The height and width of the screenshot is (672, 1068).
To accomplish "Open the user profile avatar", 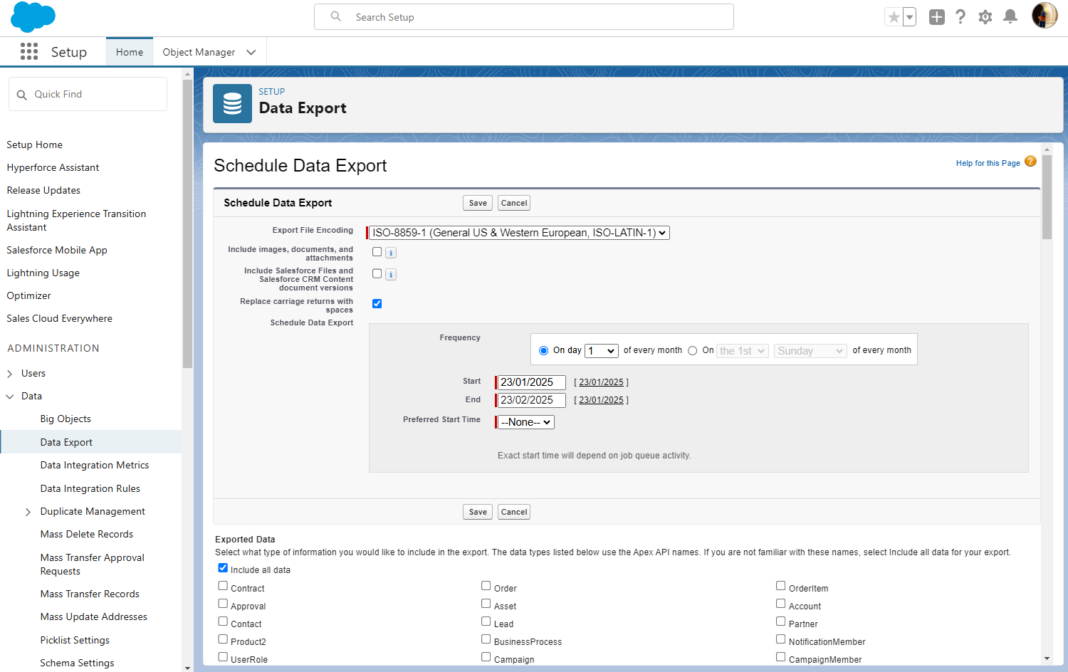I will click(1043, 16).
